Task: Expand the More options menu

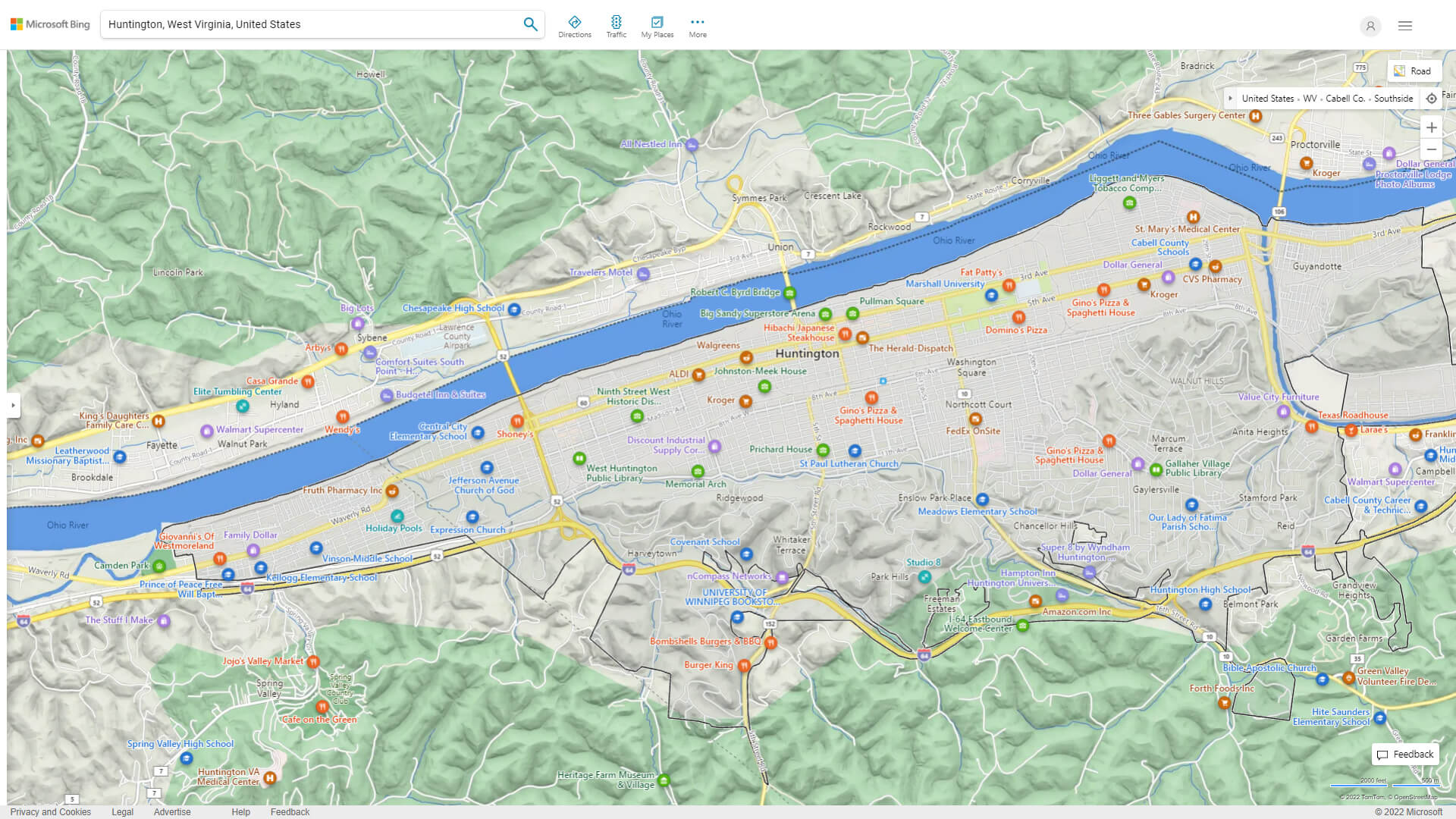Action: [x=697, y=27]
